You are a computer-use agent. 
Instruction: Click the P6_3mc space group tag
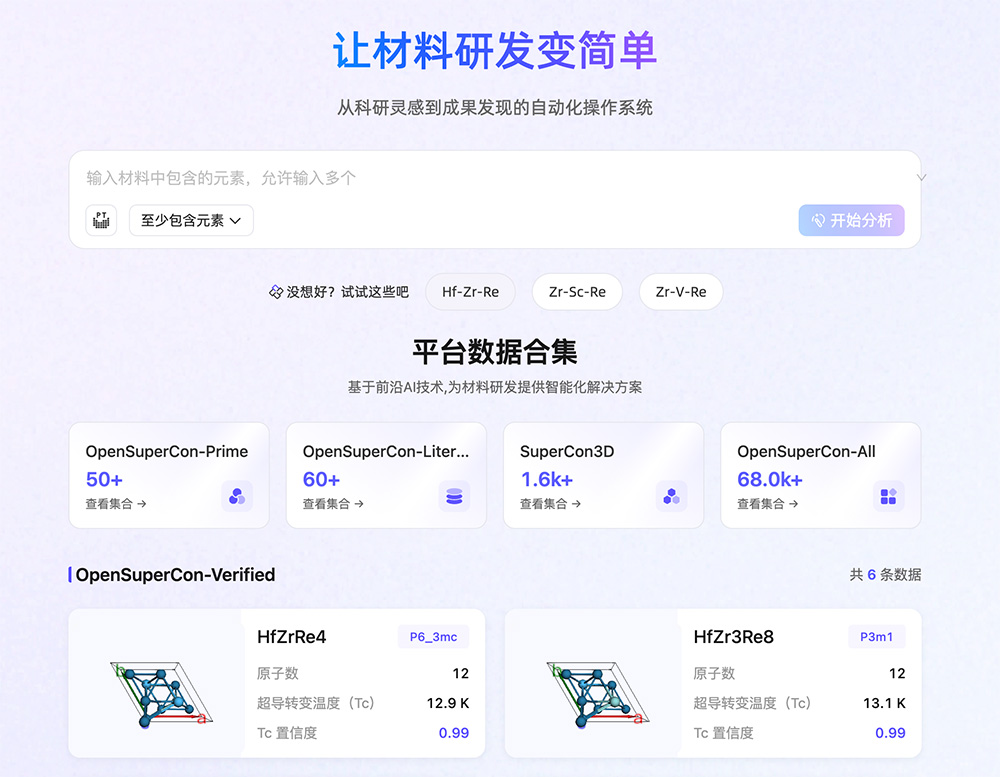433,637
